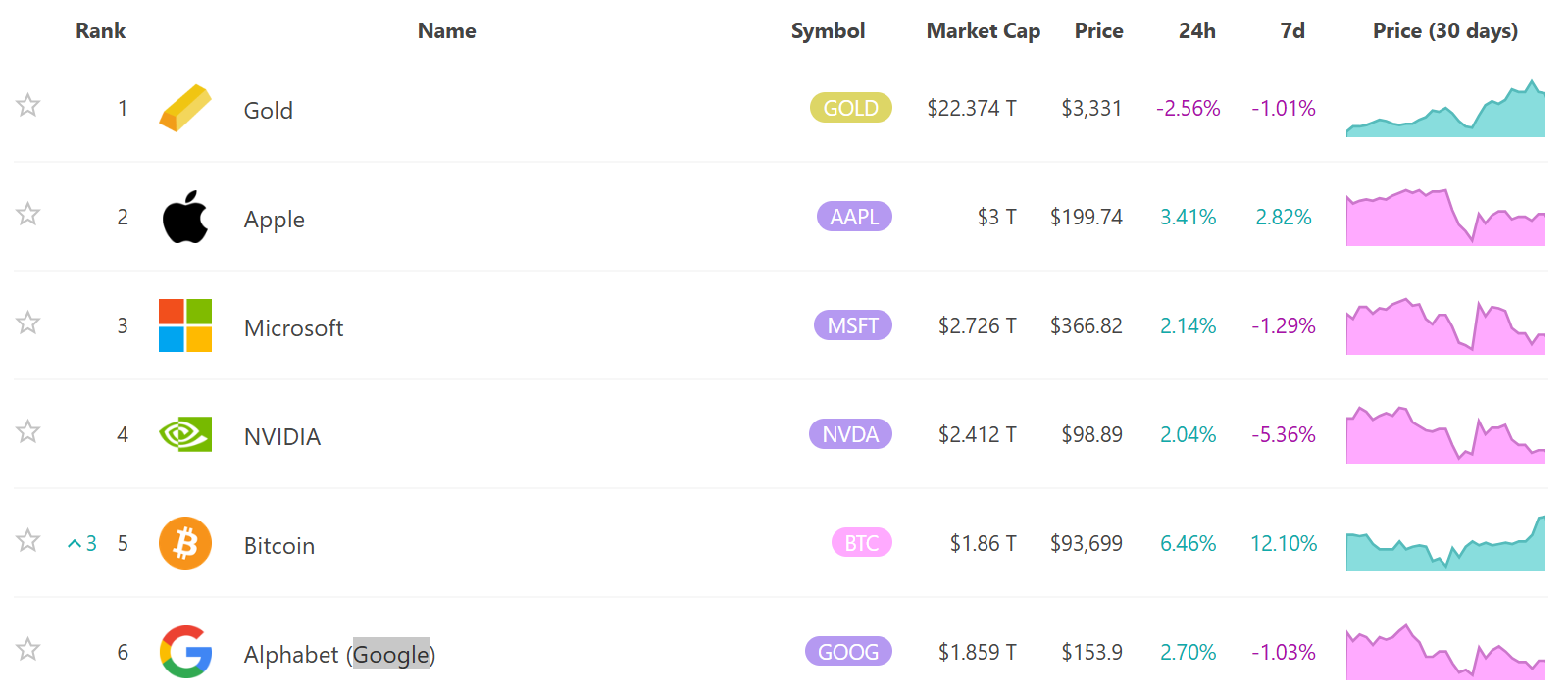Click the NVIDIA logo icon

point(185,434)
